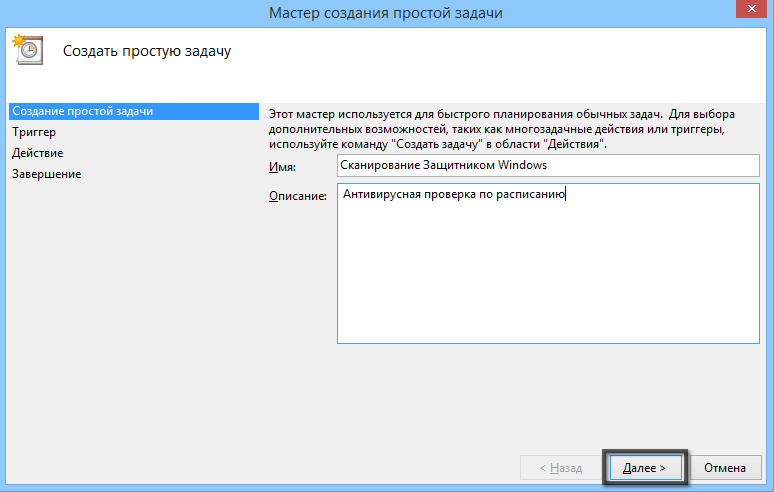Click the task scheduler clock icon
Viewport: 774px width, 492px height.
tap(28, 49)
